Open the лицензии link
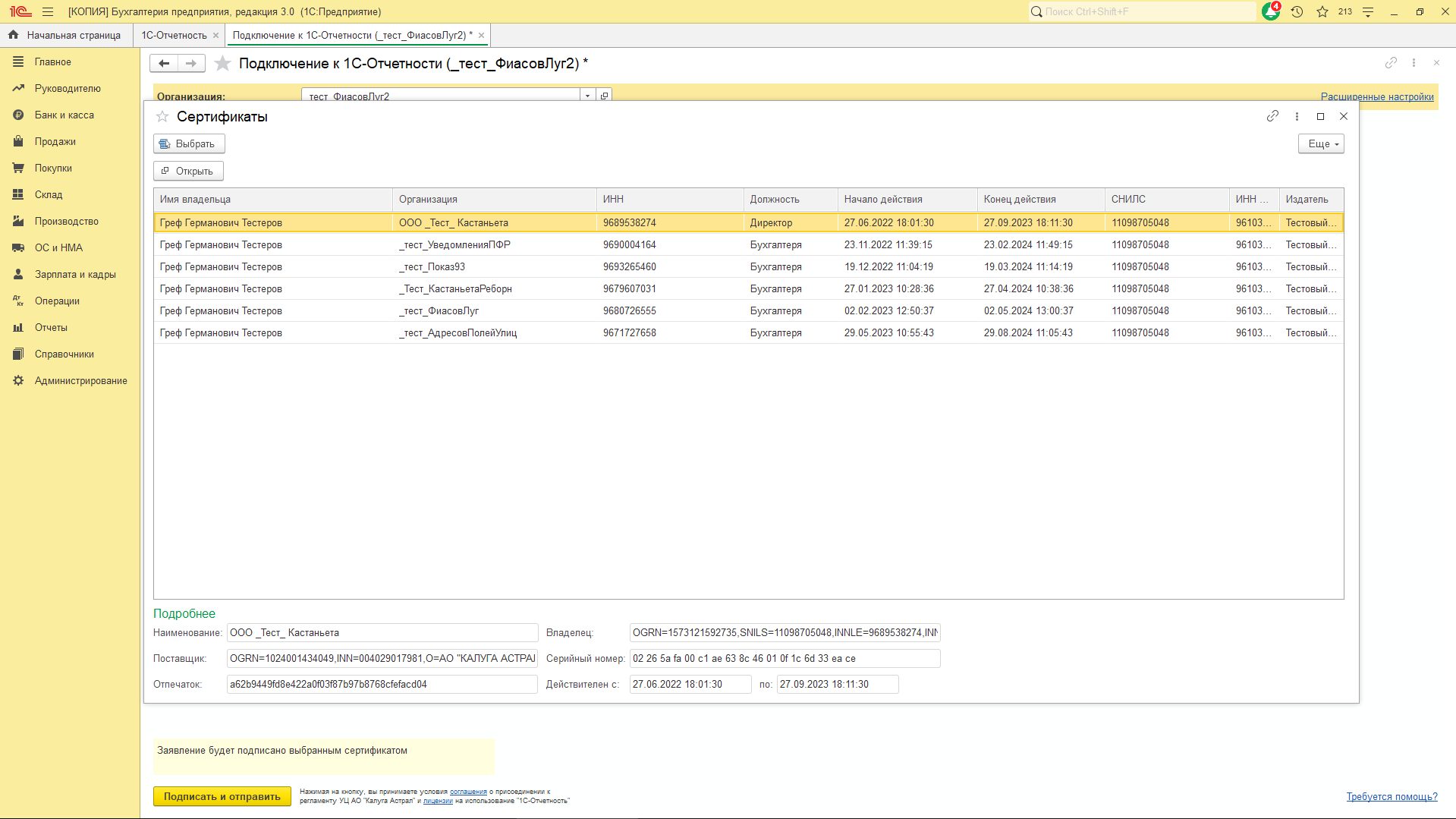Image resolution: width=1456 pixels, height=819 pixels. coord(438,801)
